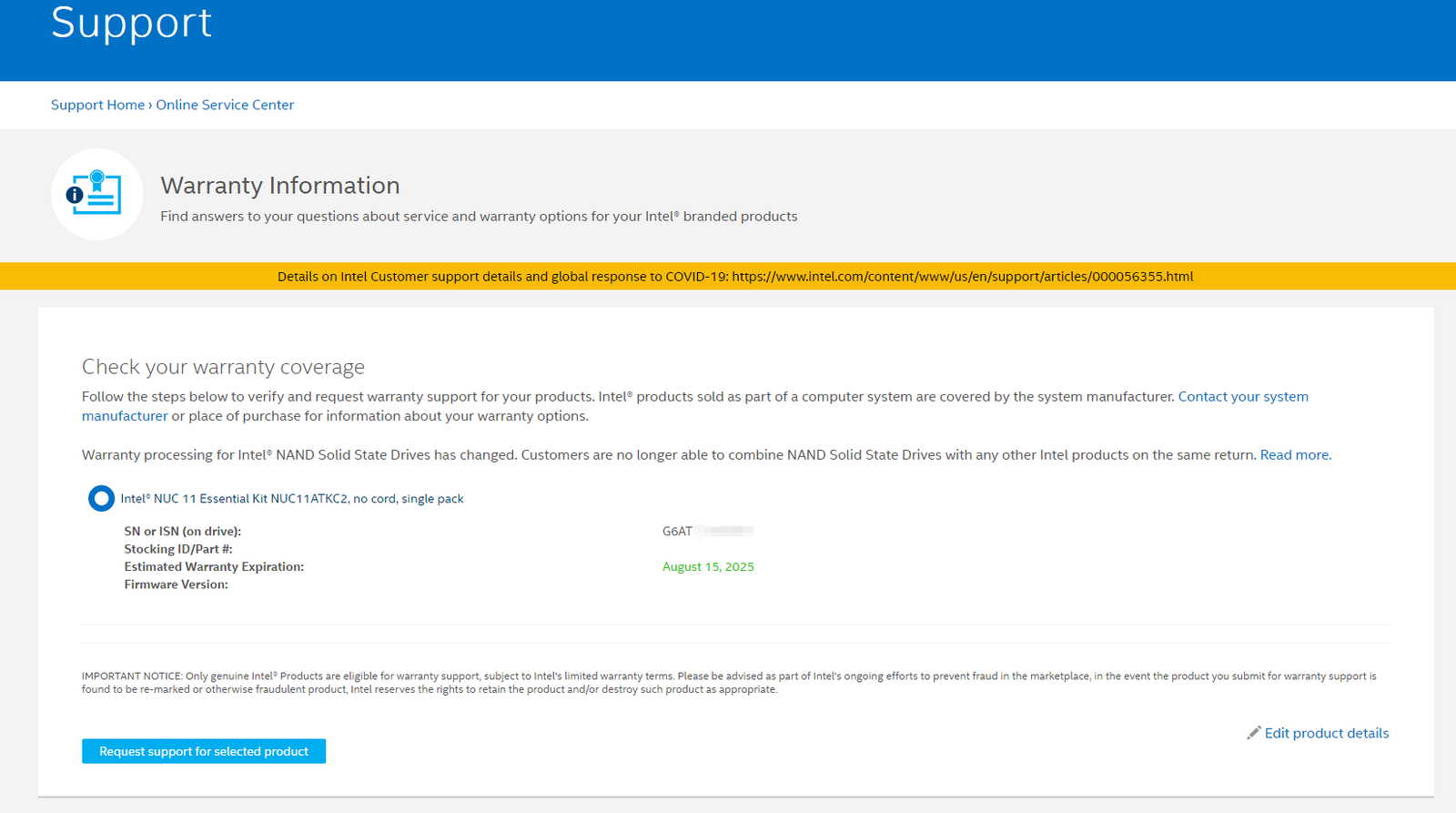This screenshot has width=1456, height=813.
Task: Click the product name Intel NUC 11 Essential Kit
Action: 292,499
